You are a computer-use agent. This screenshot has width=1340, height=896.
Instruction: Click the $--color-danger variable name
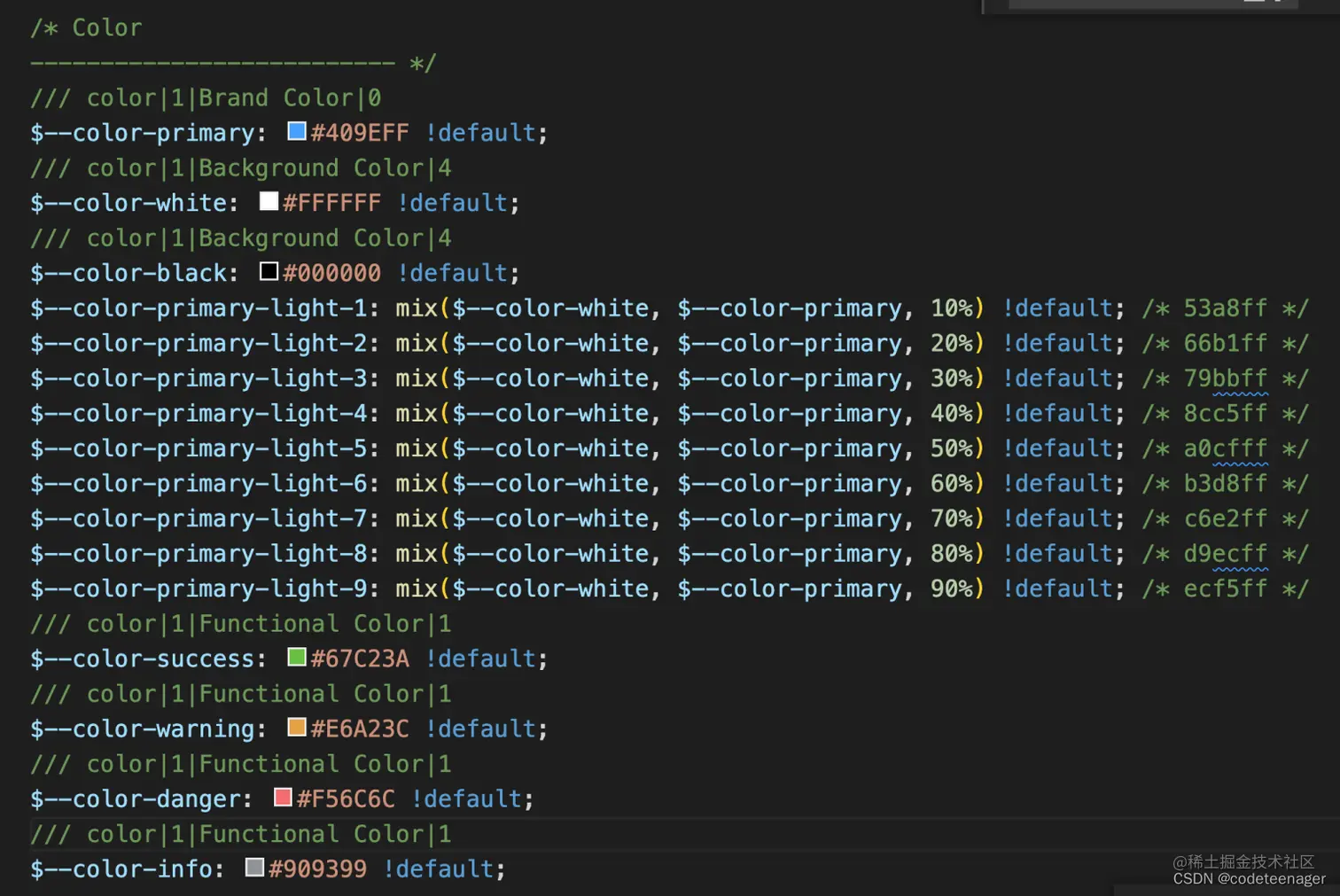pyautogui.click(x=136, y=799)
